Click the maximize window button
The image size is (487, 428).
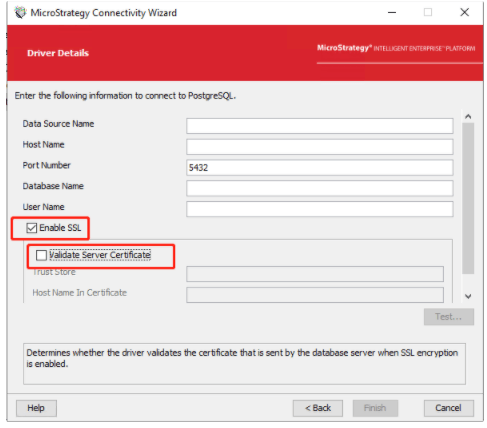pyautogui.click(x=428, y=13)
